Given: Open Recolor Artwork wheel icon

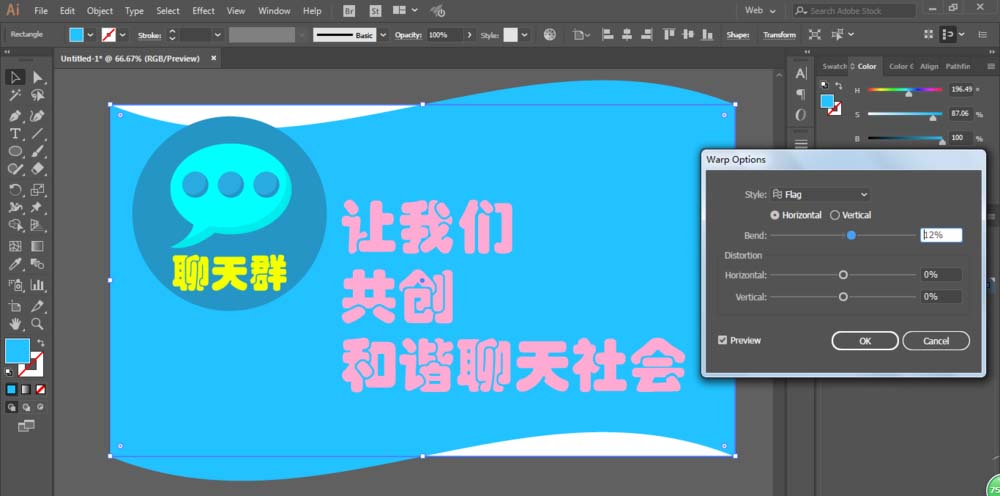Looking at the screenshot, I should (x=550, y=34).
